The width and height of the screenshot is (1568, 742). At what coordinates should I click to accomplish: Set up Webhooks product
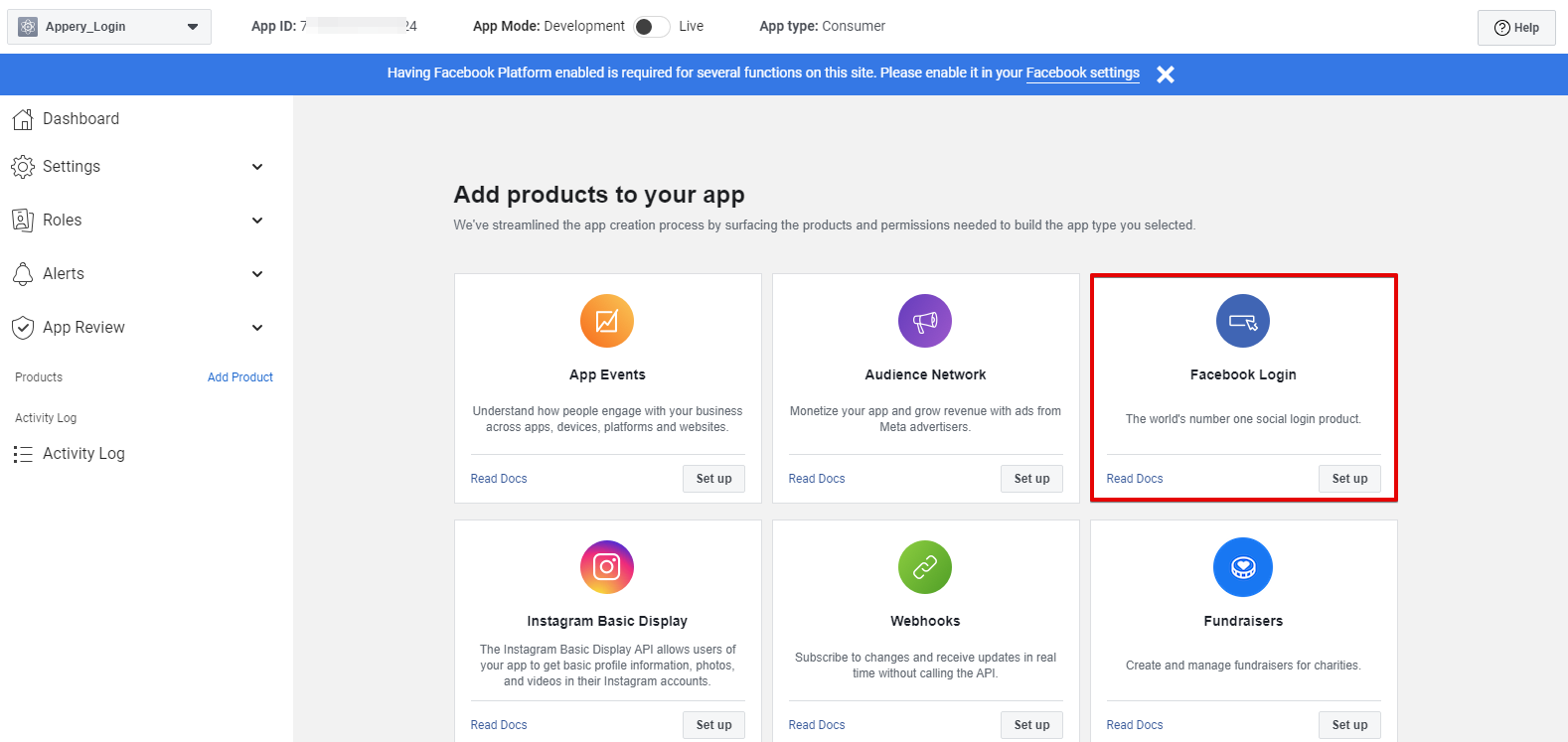[x=1031, y=725]
